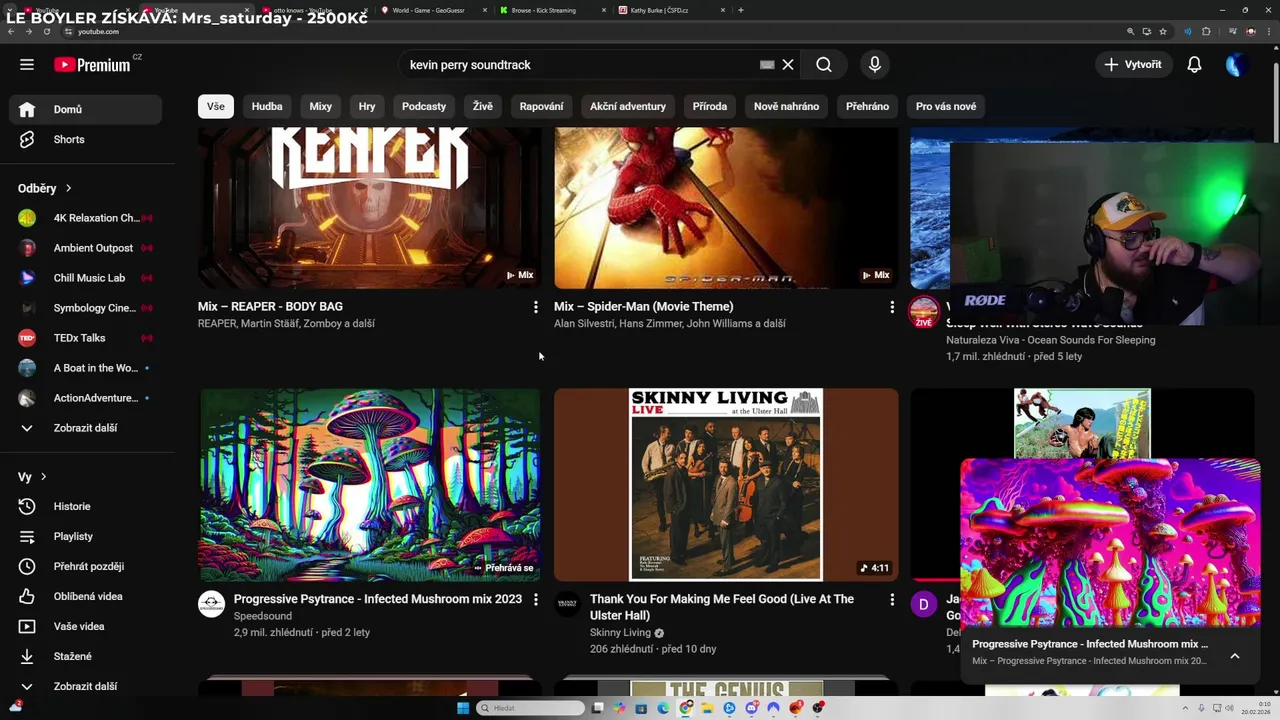Select the Akční adventury filter chip
Image resolution: width=1280 pixels, height=720 pixels.
(628, 106)
